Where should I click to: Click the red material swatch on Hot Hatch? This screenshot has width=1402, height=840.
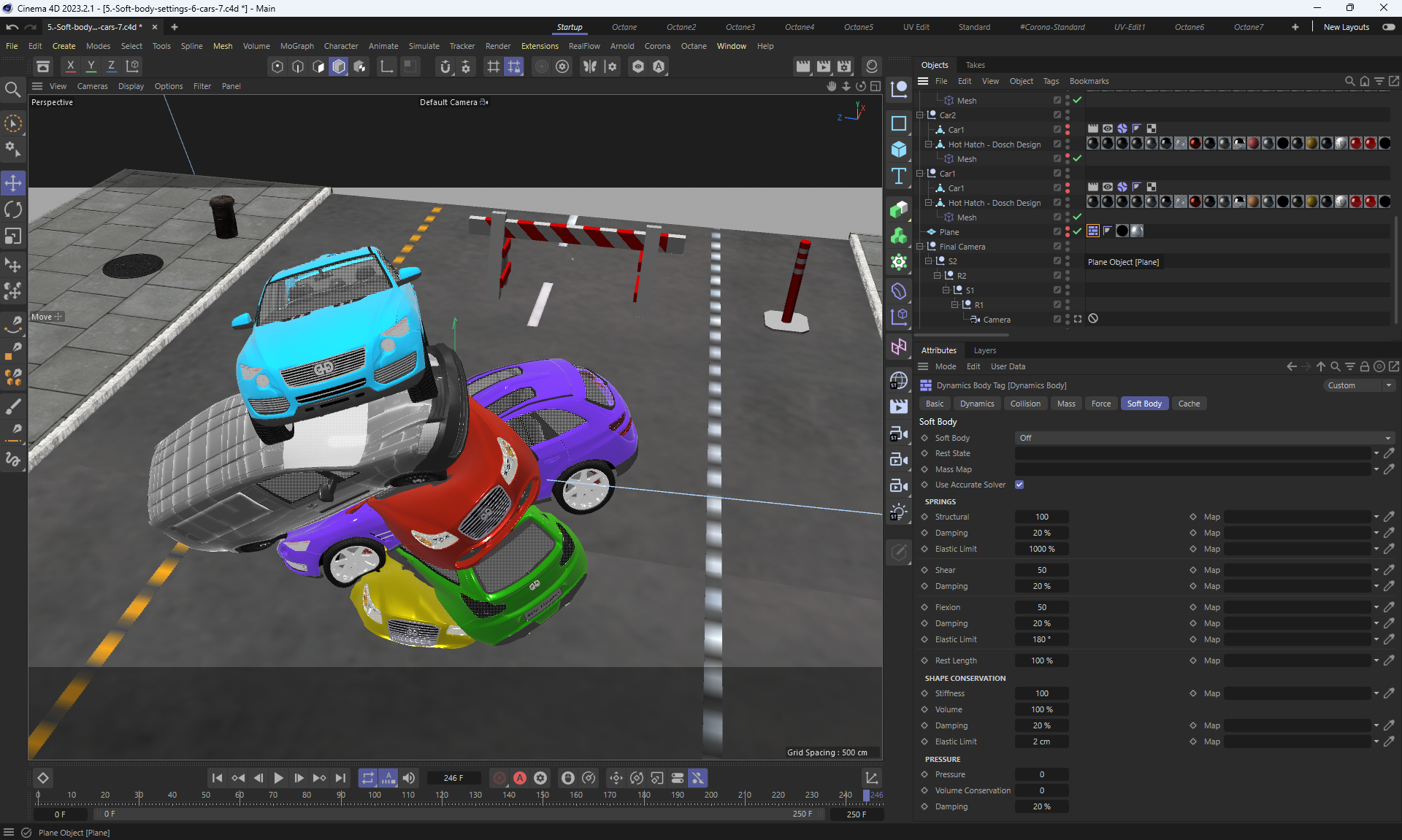click(x=1195, y=144)
